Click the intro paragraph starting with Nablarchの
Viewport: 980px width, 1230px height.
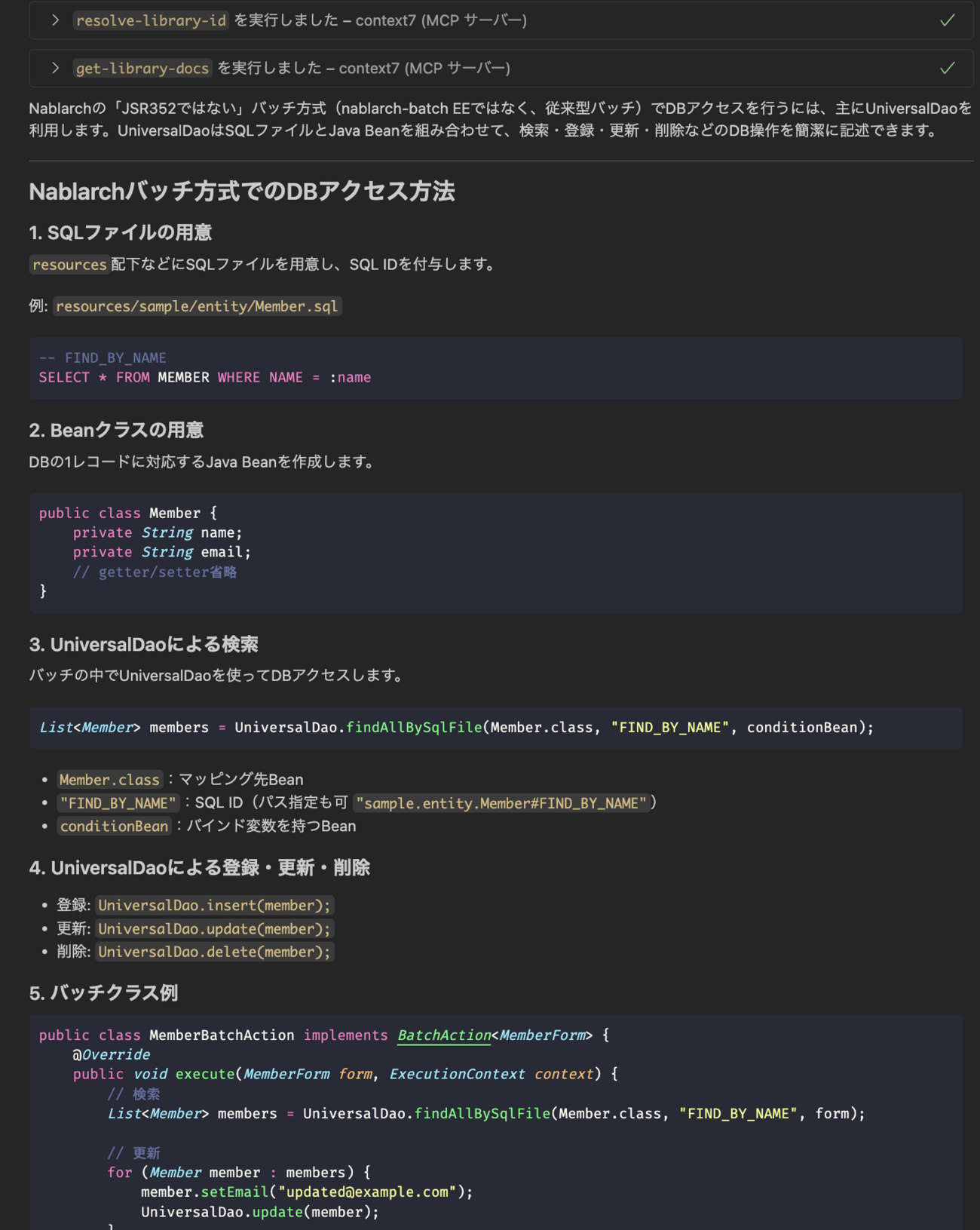tap(501, 119)
